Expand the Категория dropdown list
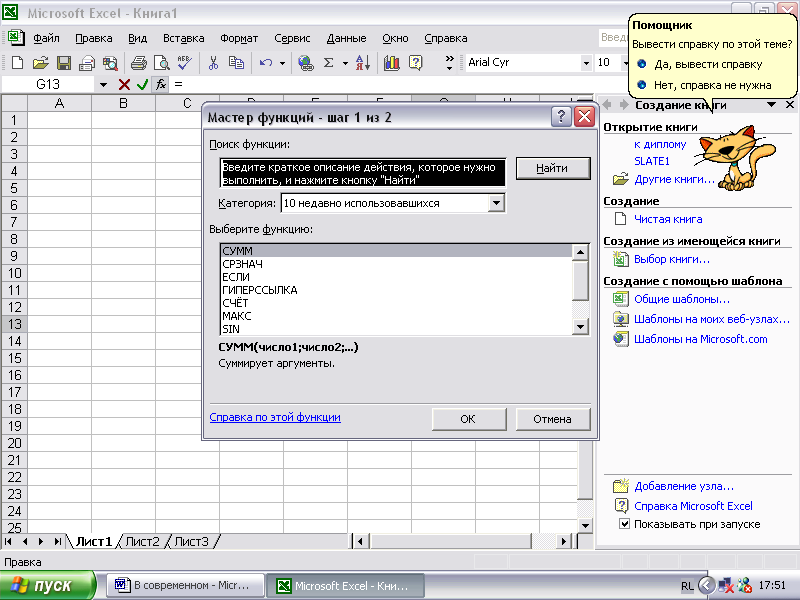 (496, 203)
